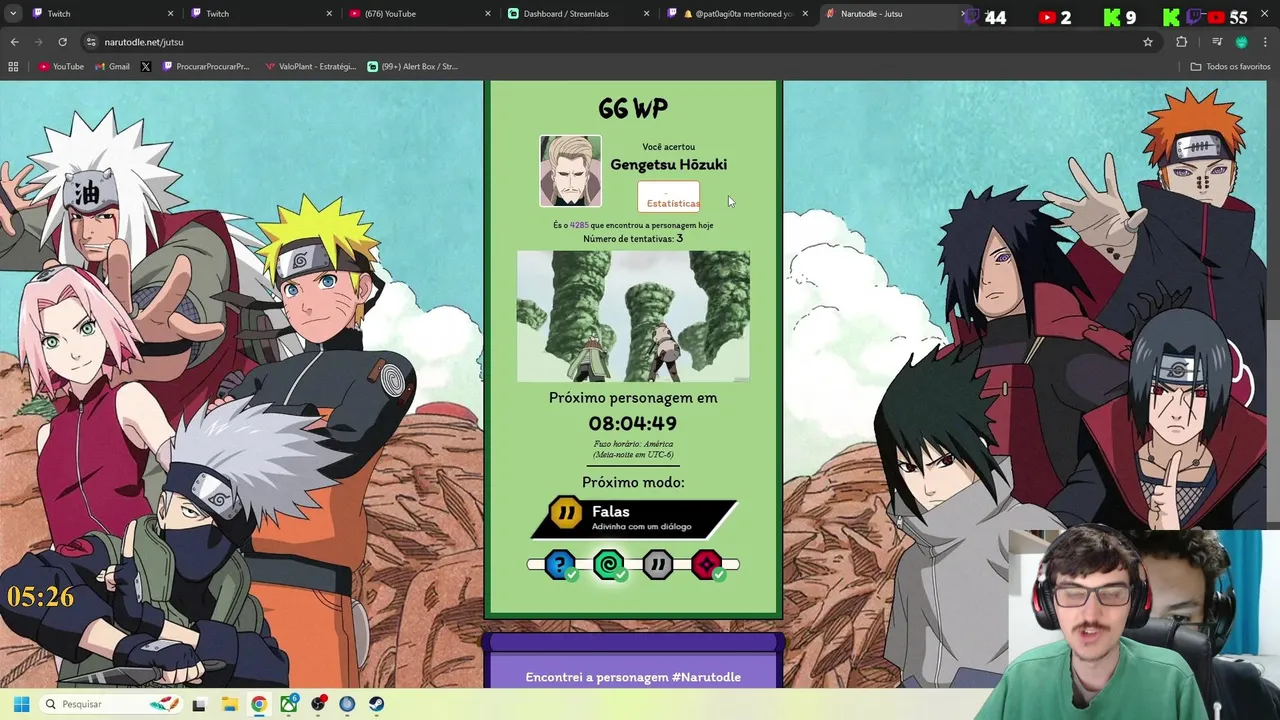This screenshot has width=1280, height=720.
Task: Click the jutsu scene image
Action: click(633, 316)
